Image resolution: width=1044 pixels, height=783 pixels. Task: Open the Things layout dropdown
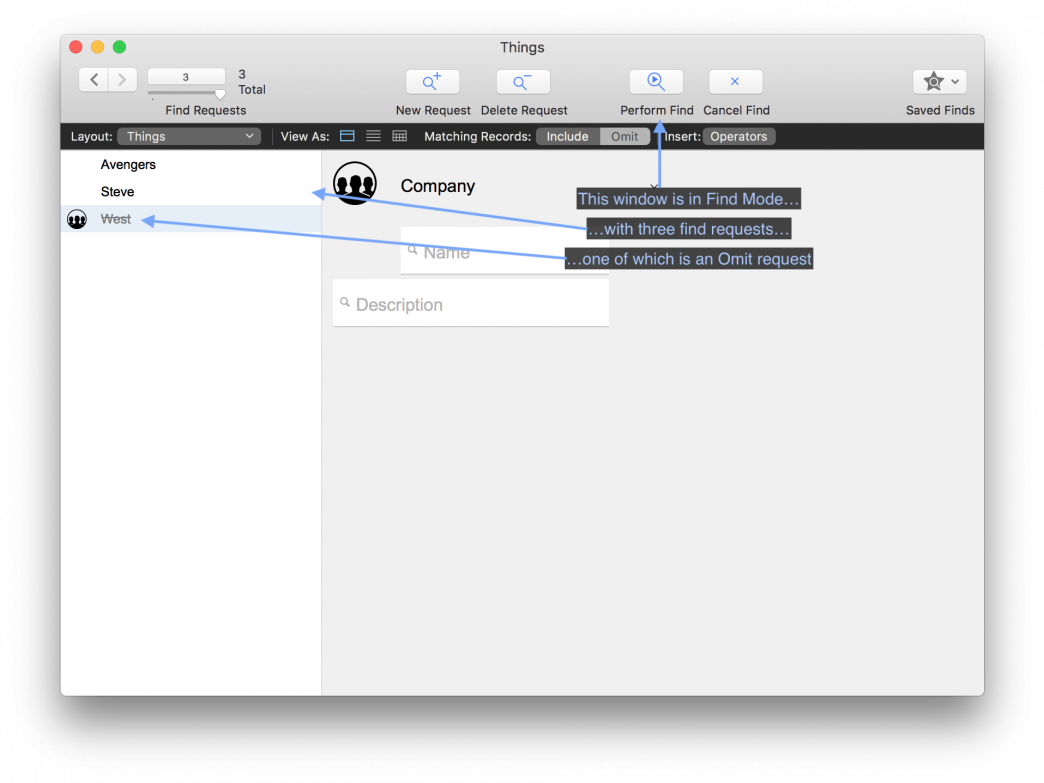[189, 136]
